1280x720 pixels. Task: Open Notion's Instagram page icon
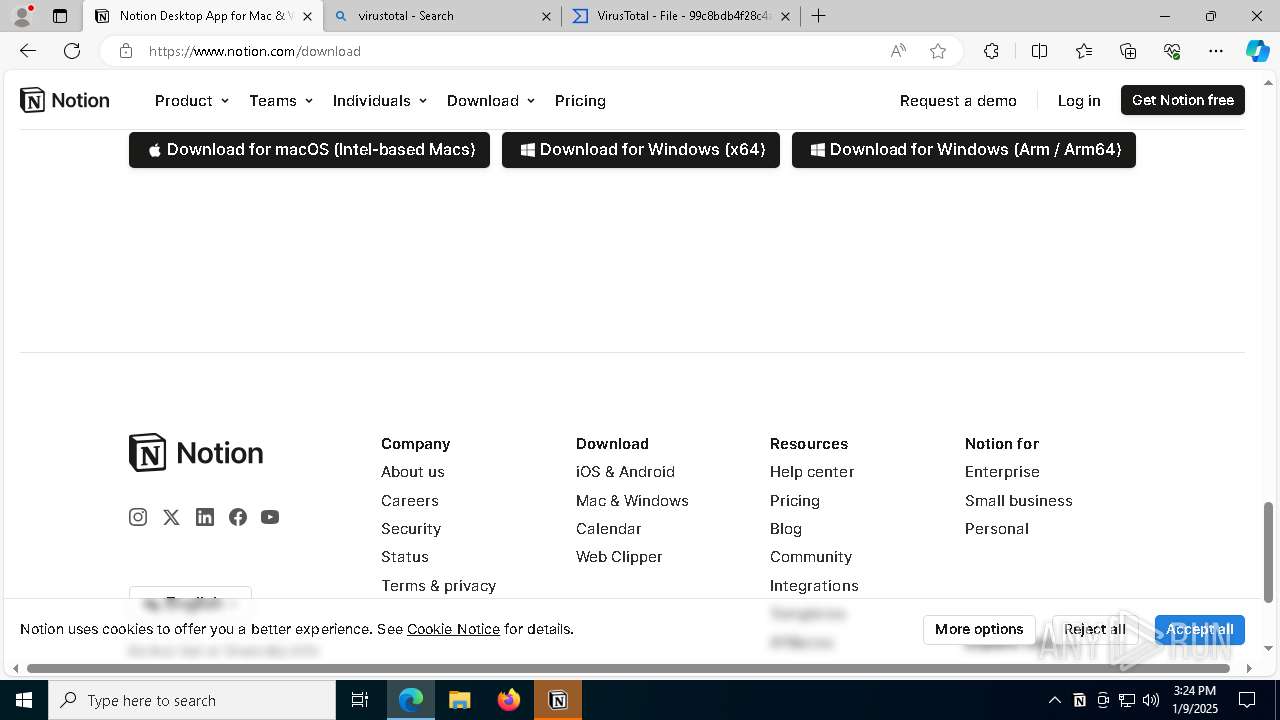point(138,517)
